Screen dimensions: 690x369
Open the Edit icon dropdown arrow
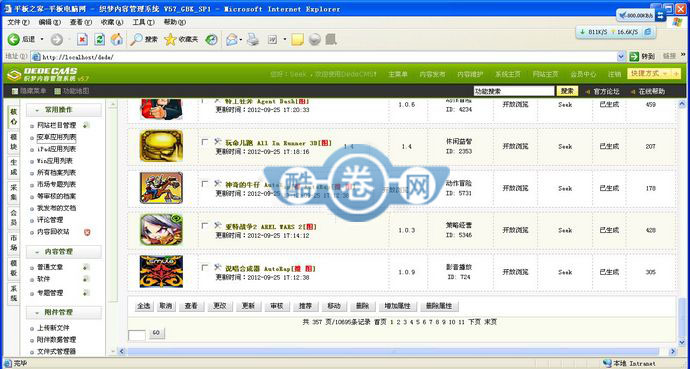point(285,40)
